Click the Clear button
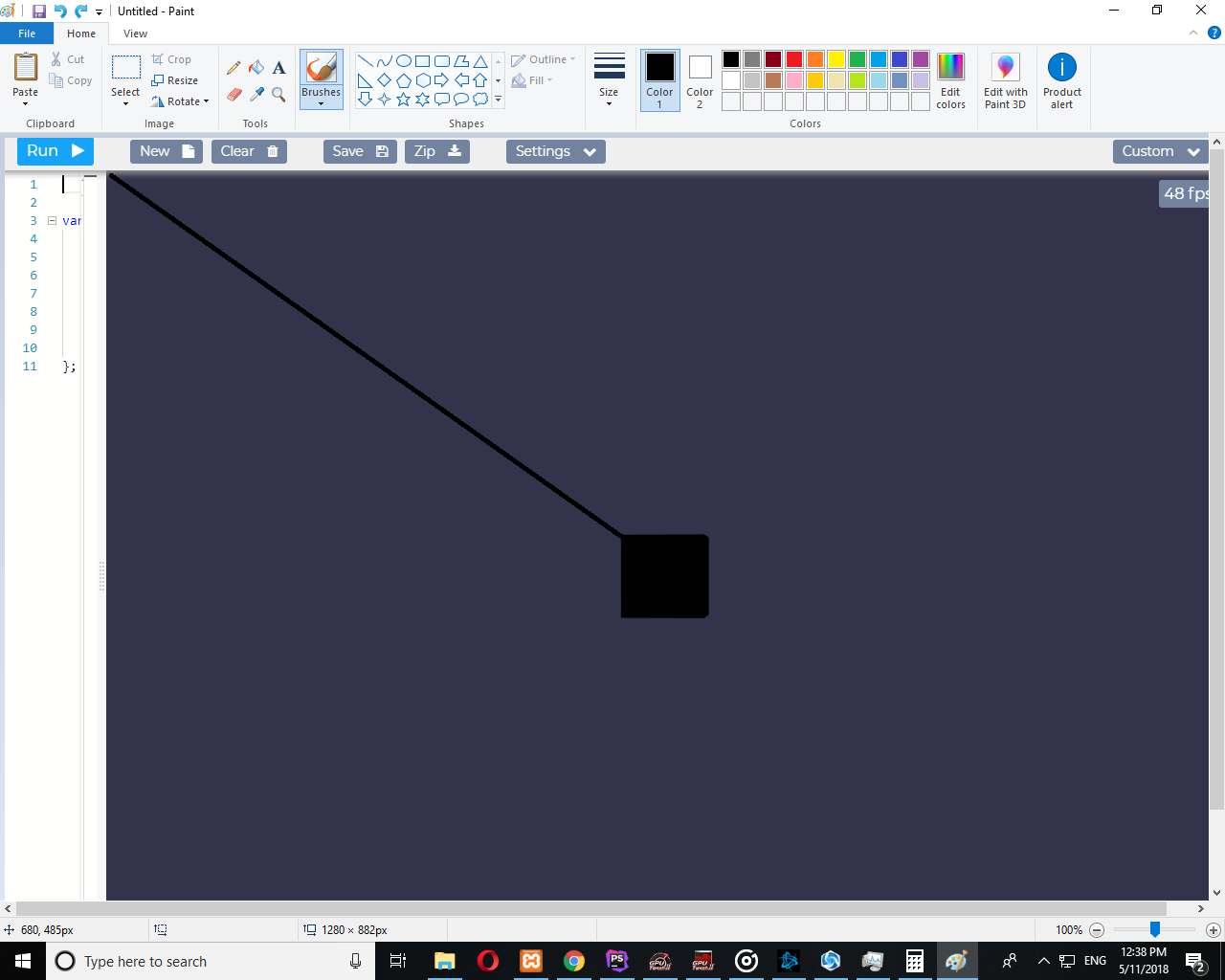 click(x=249, y=151)
